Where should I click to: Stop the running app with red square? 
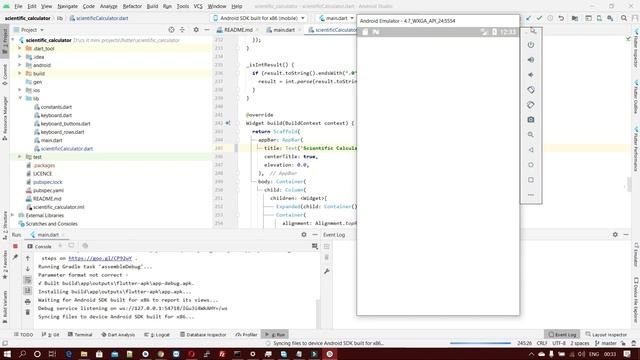pos(15,246)
